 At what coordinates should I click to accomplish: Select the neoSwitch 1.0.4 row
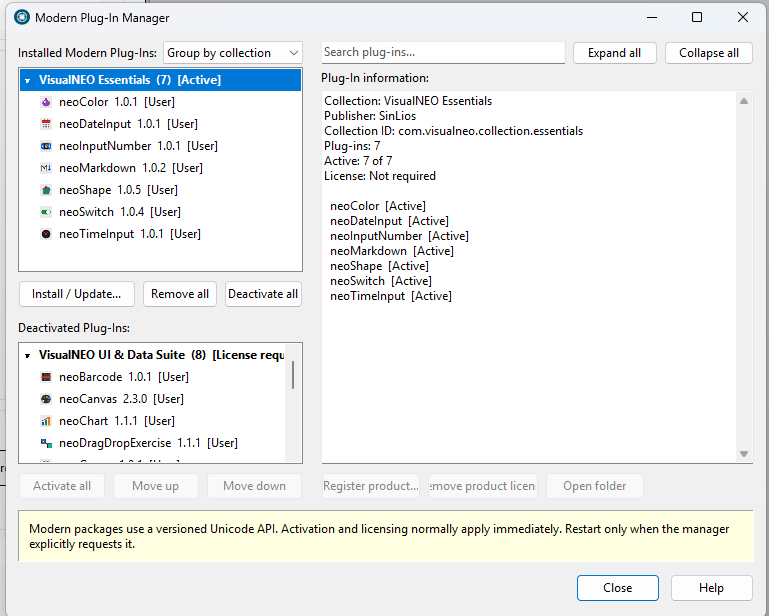point(160,212)
